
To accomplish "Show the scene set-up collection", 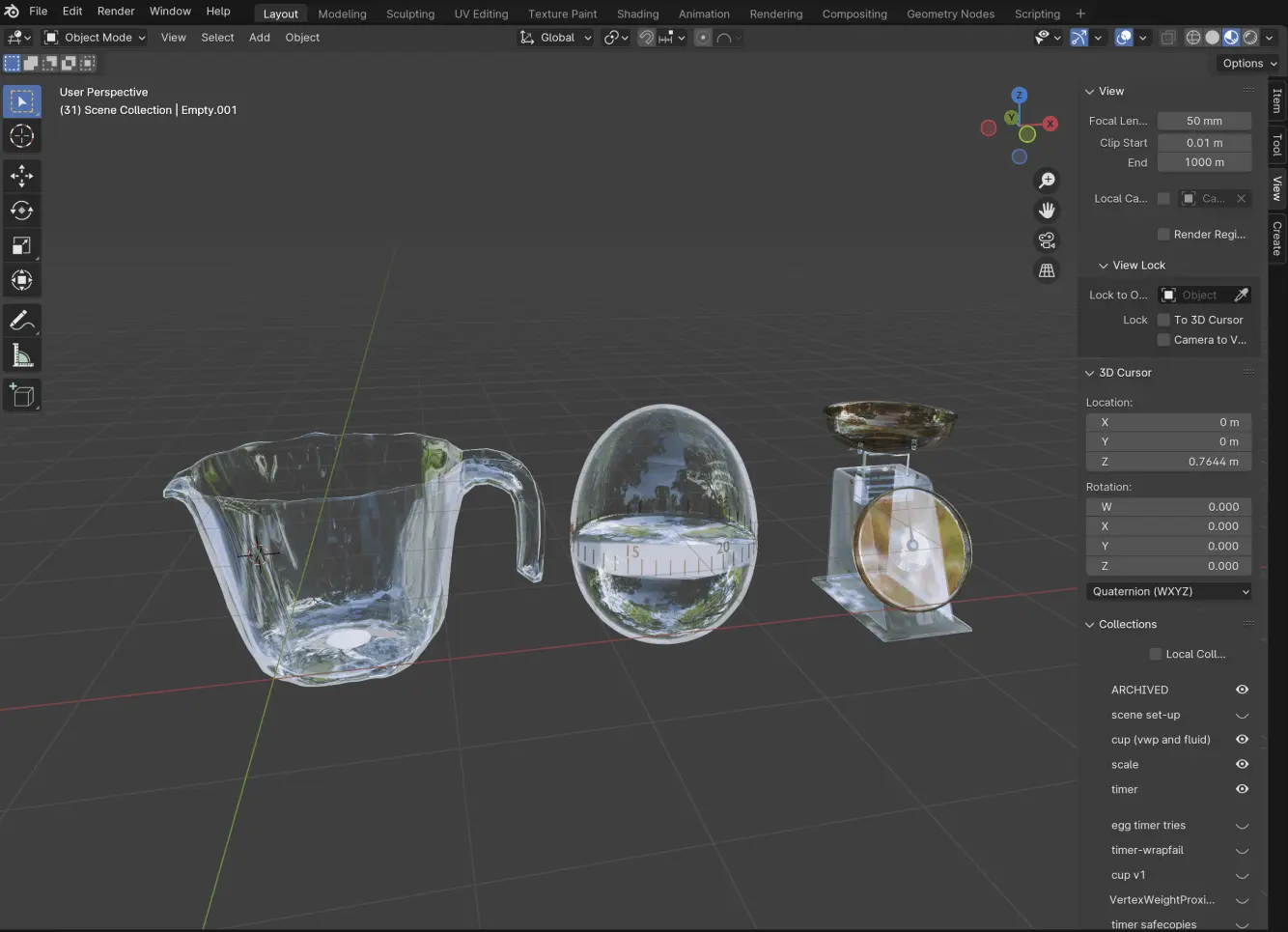I will point(1243,716).
